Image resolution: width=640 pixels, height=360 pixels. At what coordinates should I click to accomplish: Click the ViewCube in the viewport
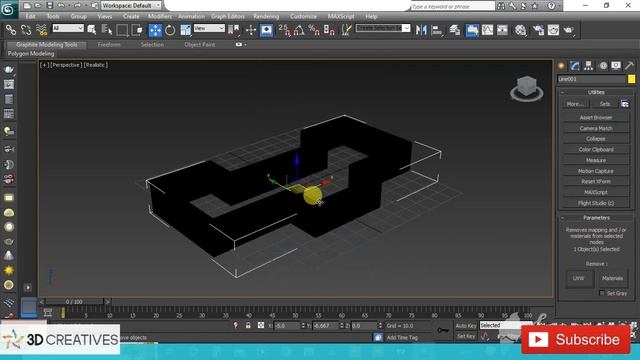527,88
